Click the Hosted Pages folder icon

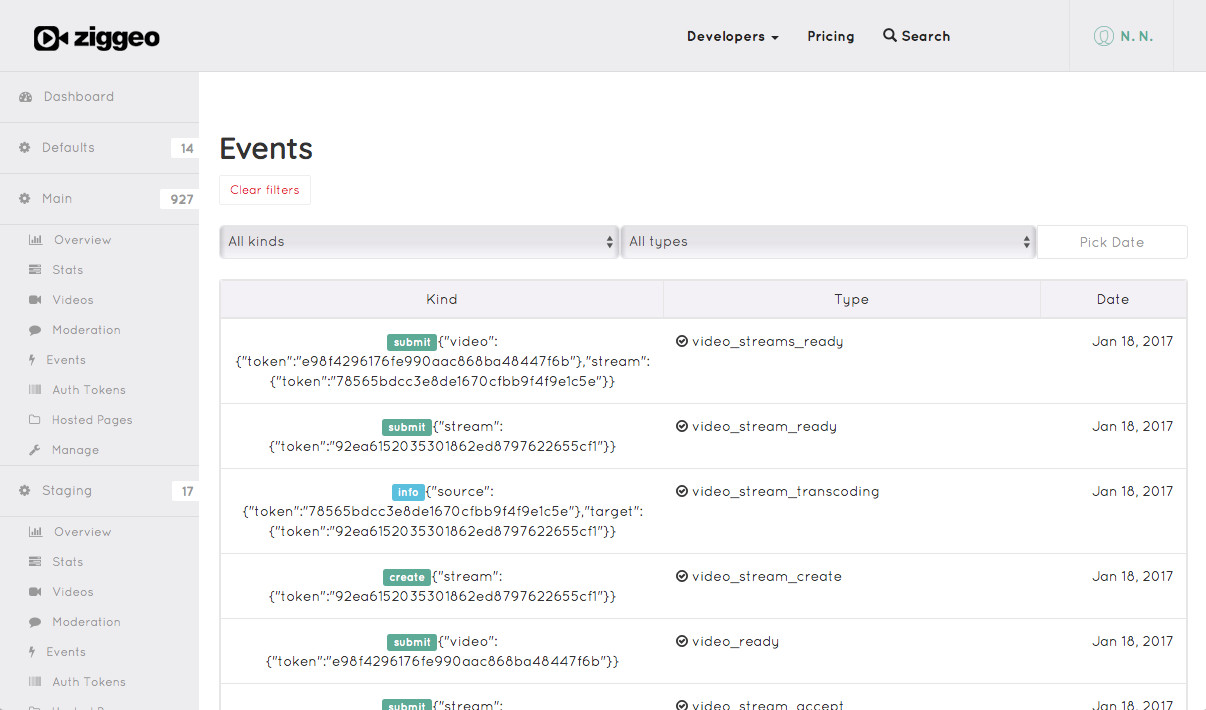coord(35,420)
